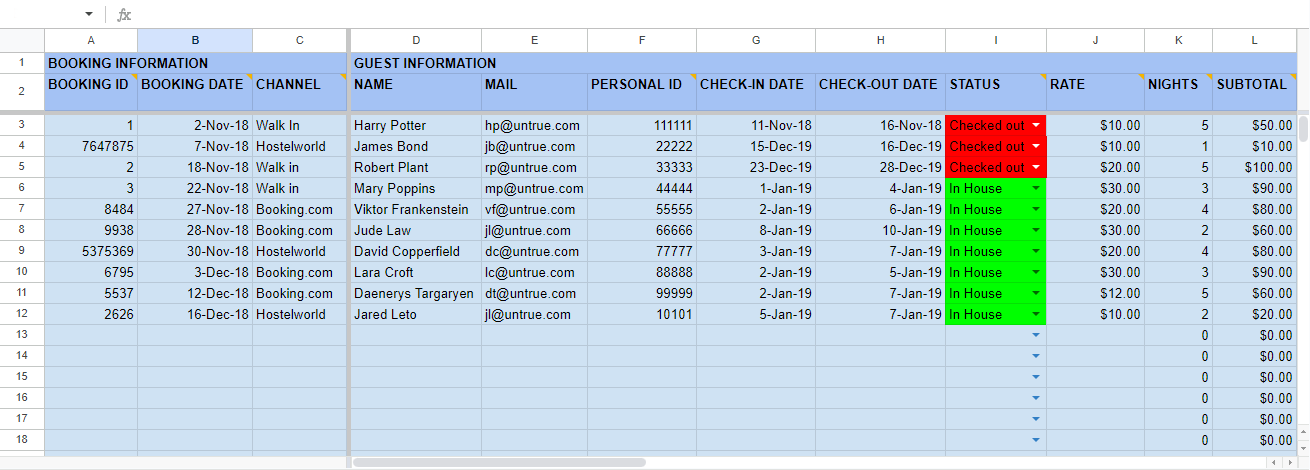Open status dropdown for Jude Law
Image resolution: width=1310 pixels, height=470 pixels.
pos(1036,231)
